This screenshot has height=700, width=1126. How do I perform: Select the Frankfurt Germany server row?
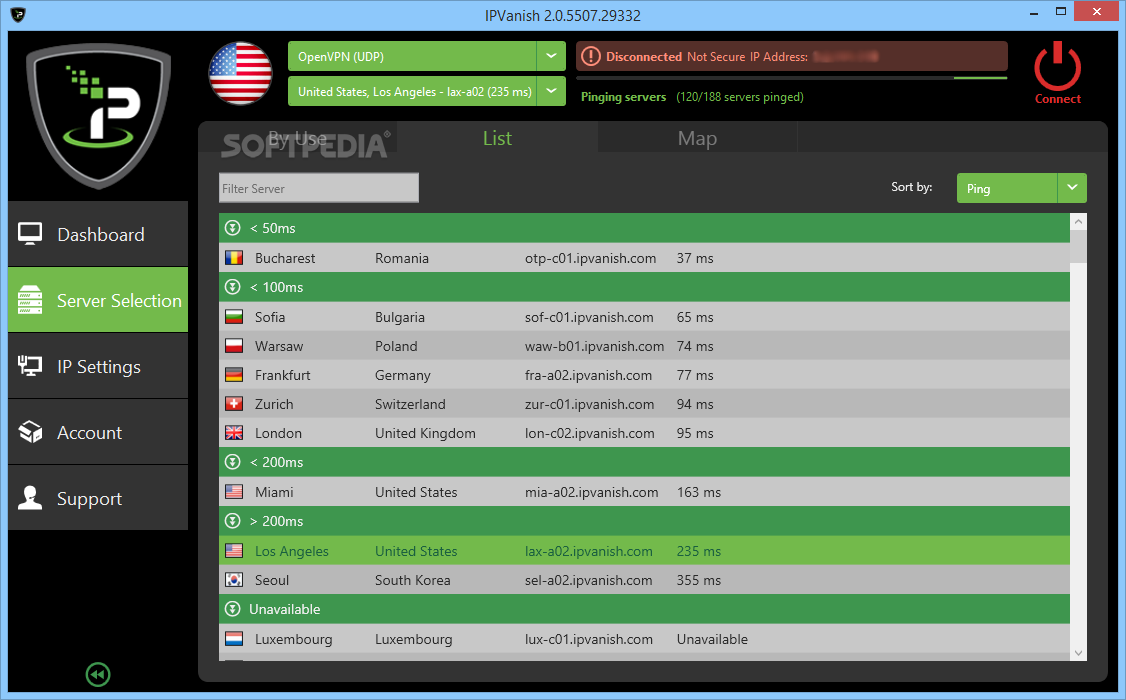pos(644,375)
